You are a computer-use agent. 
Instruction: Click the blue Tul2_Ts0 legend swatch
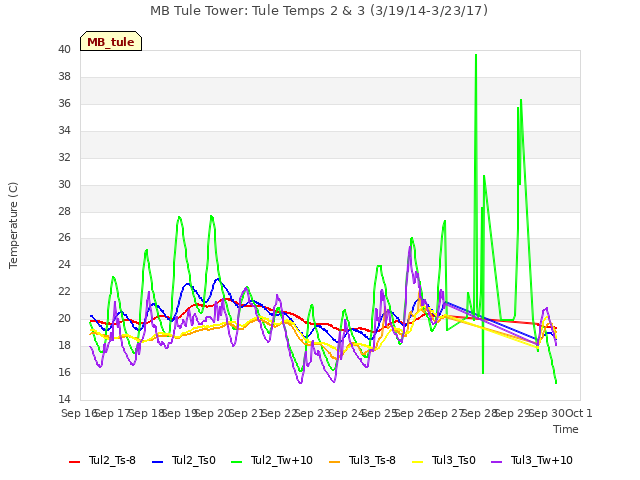pos(158,462)
